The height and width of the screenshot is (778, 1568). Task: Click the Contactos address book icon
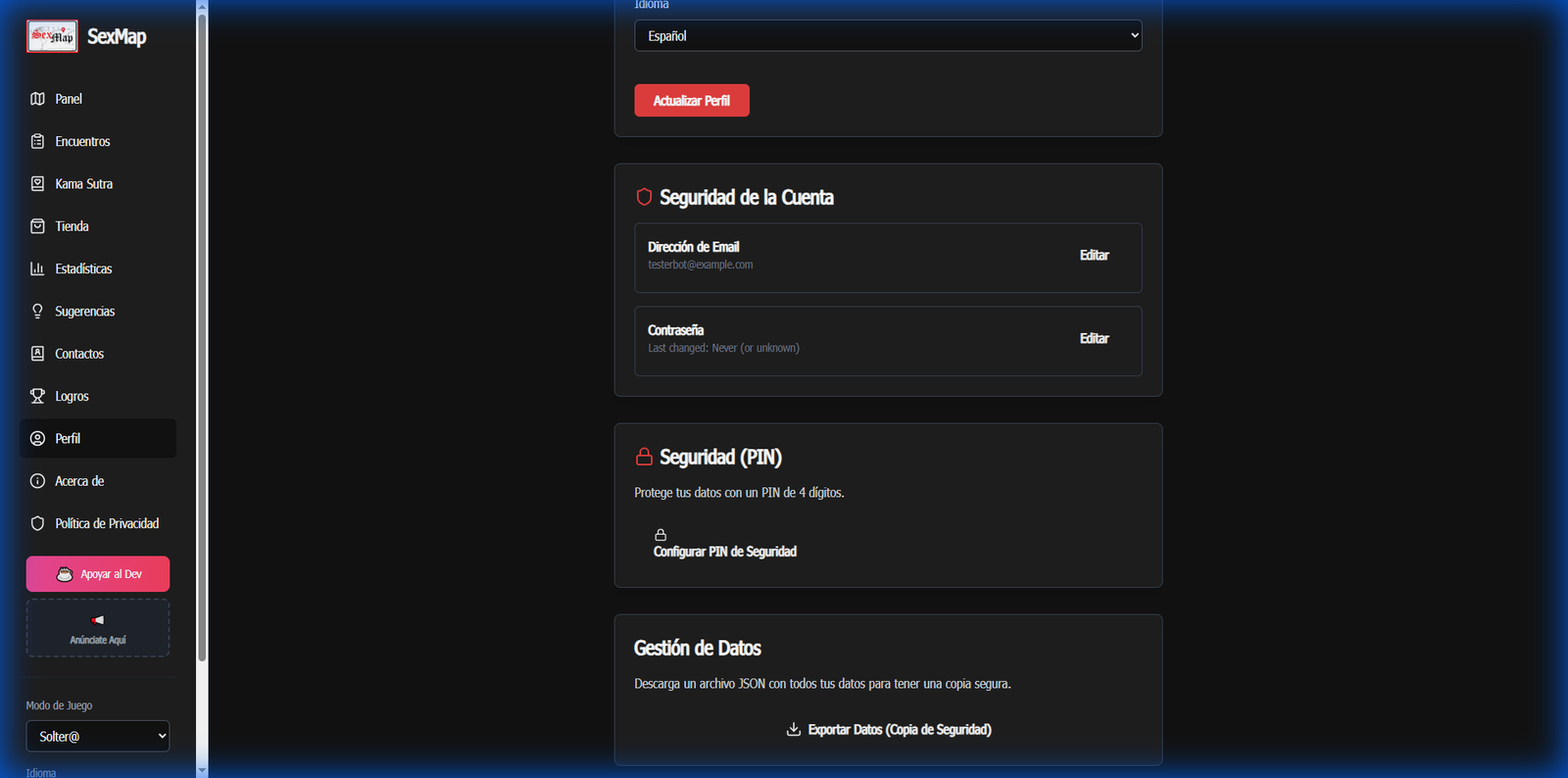click(x=37, y=354)
